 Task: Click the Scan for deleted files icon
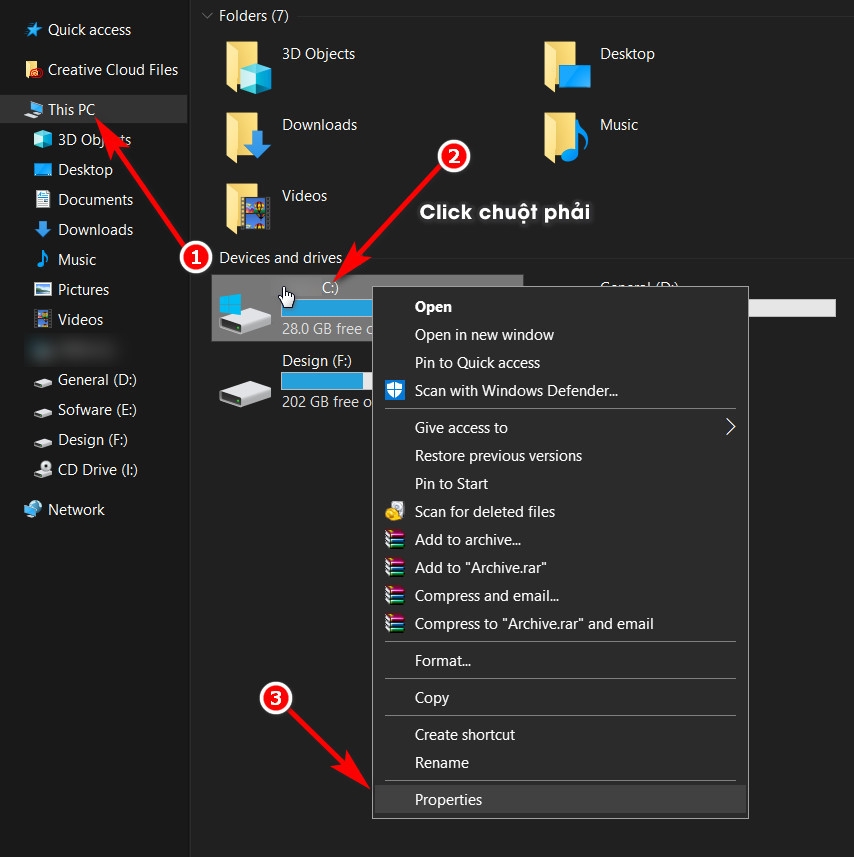(x=394, y=511)
